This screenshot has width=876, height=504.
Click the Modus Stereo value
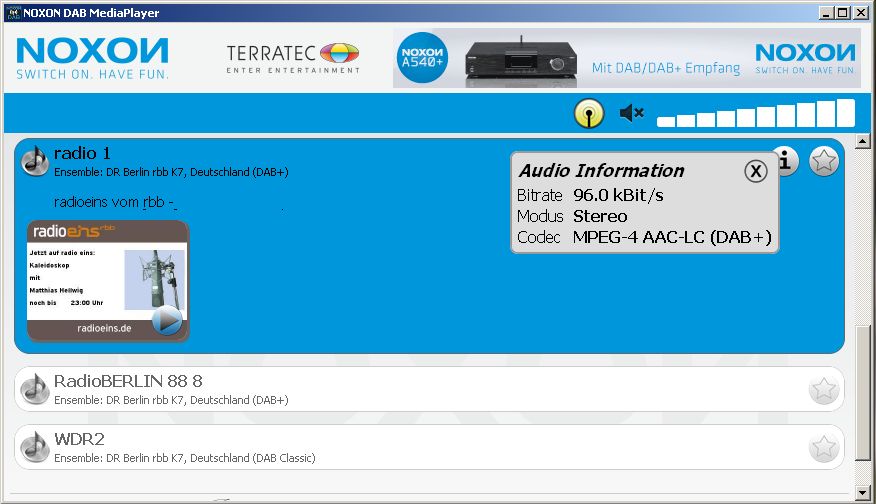[x=600, y=216]
